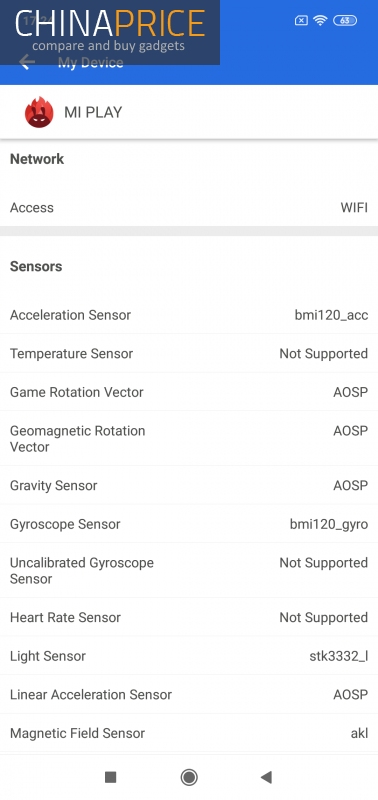
Task: Tap the back arrow in the header
Action: (27, 62)
